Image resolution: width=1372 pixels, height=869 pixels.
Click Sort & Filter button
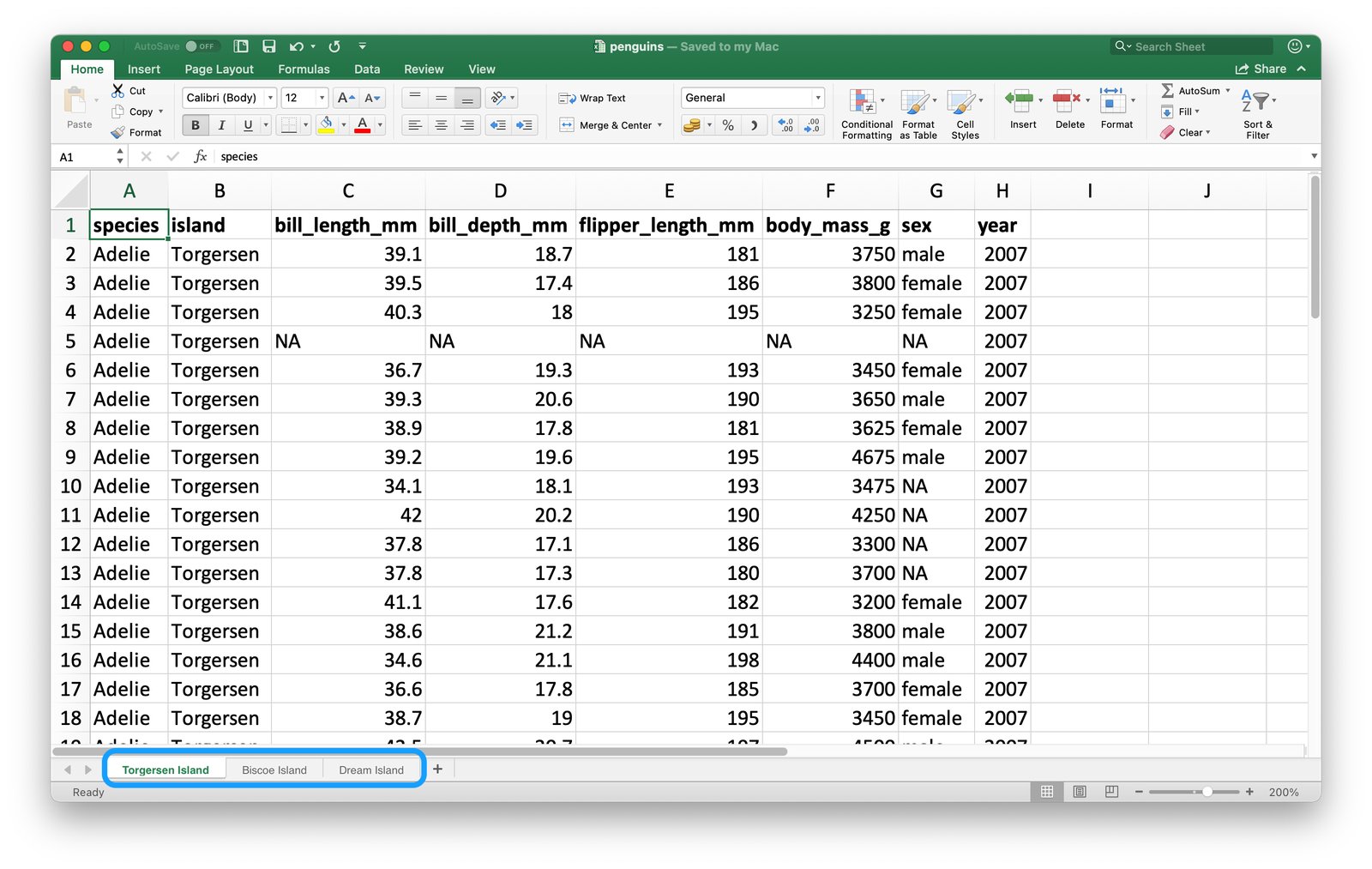(x=1258, y=113)
